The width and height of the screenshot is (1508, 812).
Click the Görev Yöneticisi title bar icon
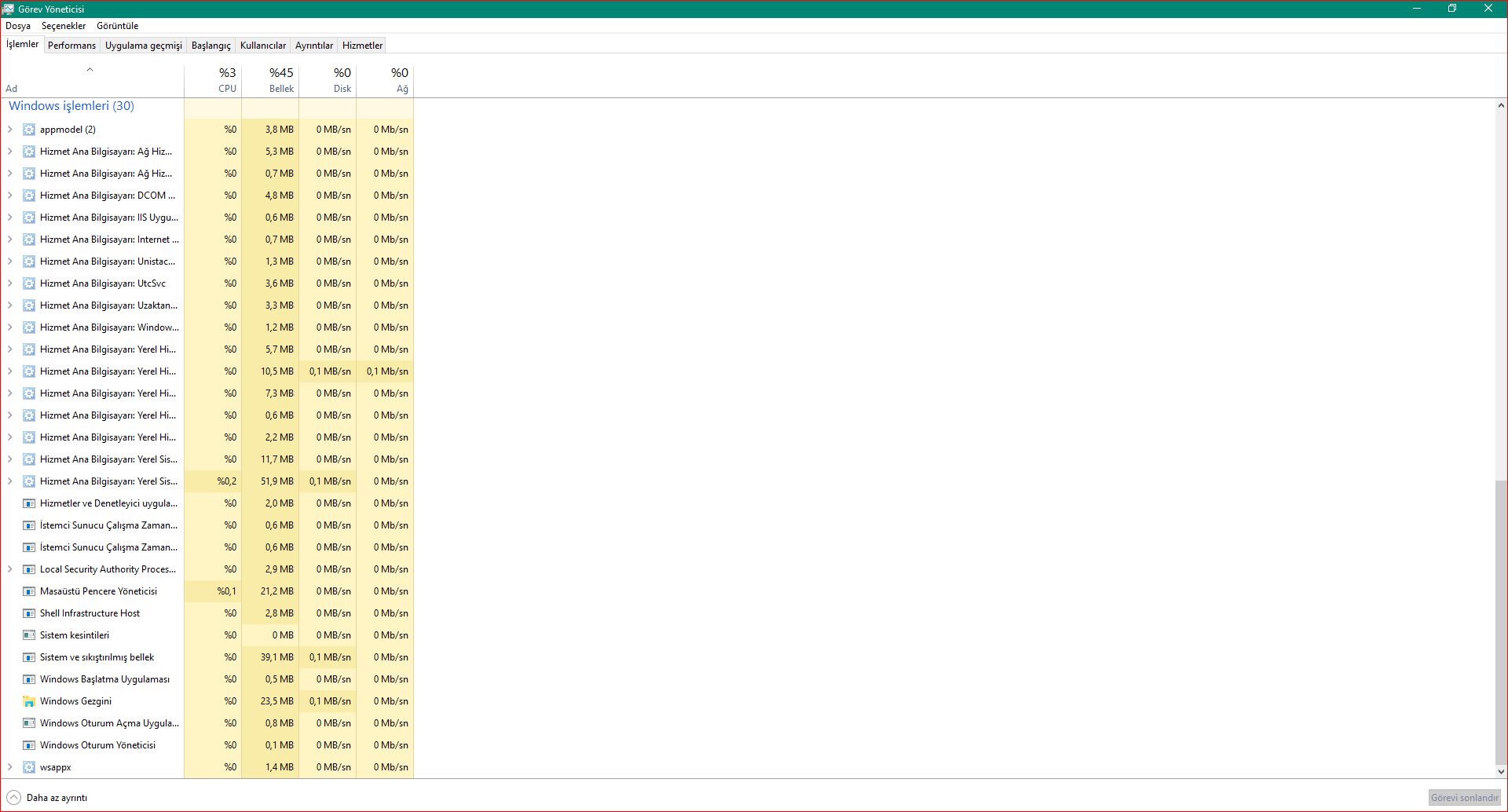9,9
